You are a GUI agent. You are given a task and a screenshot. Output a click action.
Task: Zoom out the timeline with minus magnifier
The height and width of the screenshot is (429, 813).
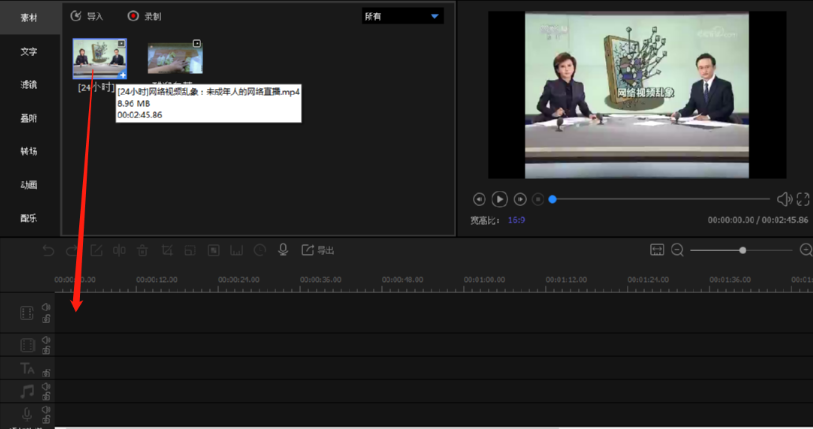(677, 250)
